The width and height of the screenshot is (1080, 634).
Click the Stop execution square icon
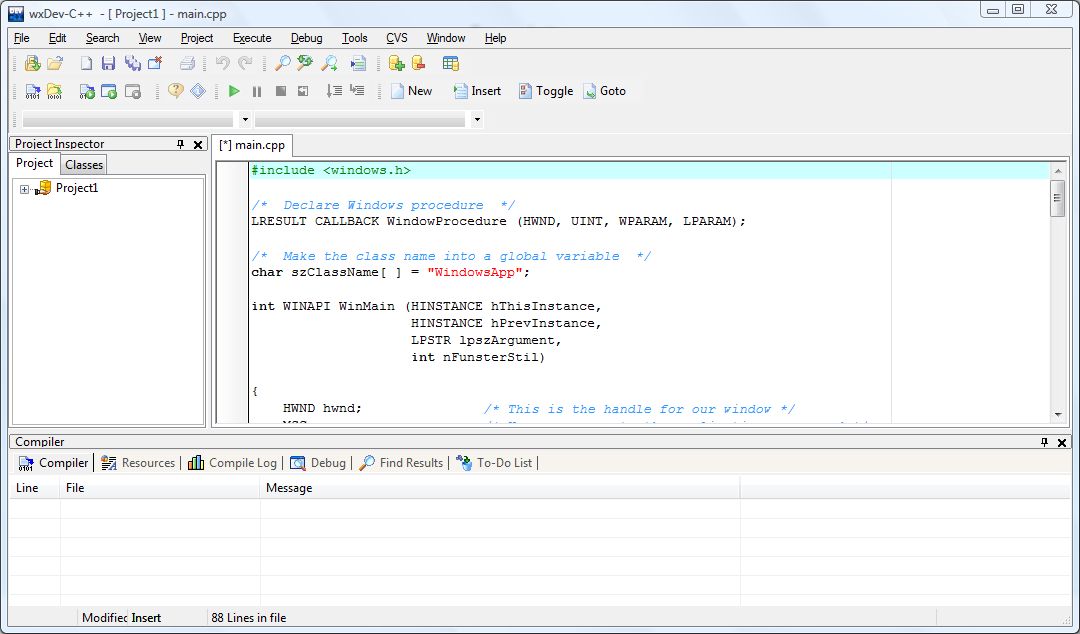[280, 91]
